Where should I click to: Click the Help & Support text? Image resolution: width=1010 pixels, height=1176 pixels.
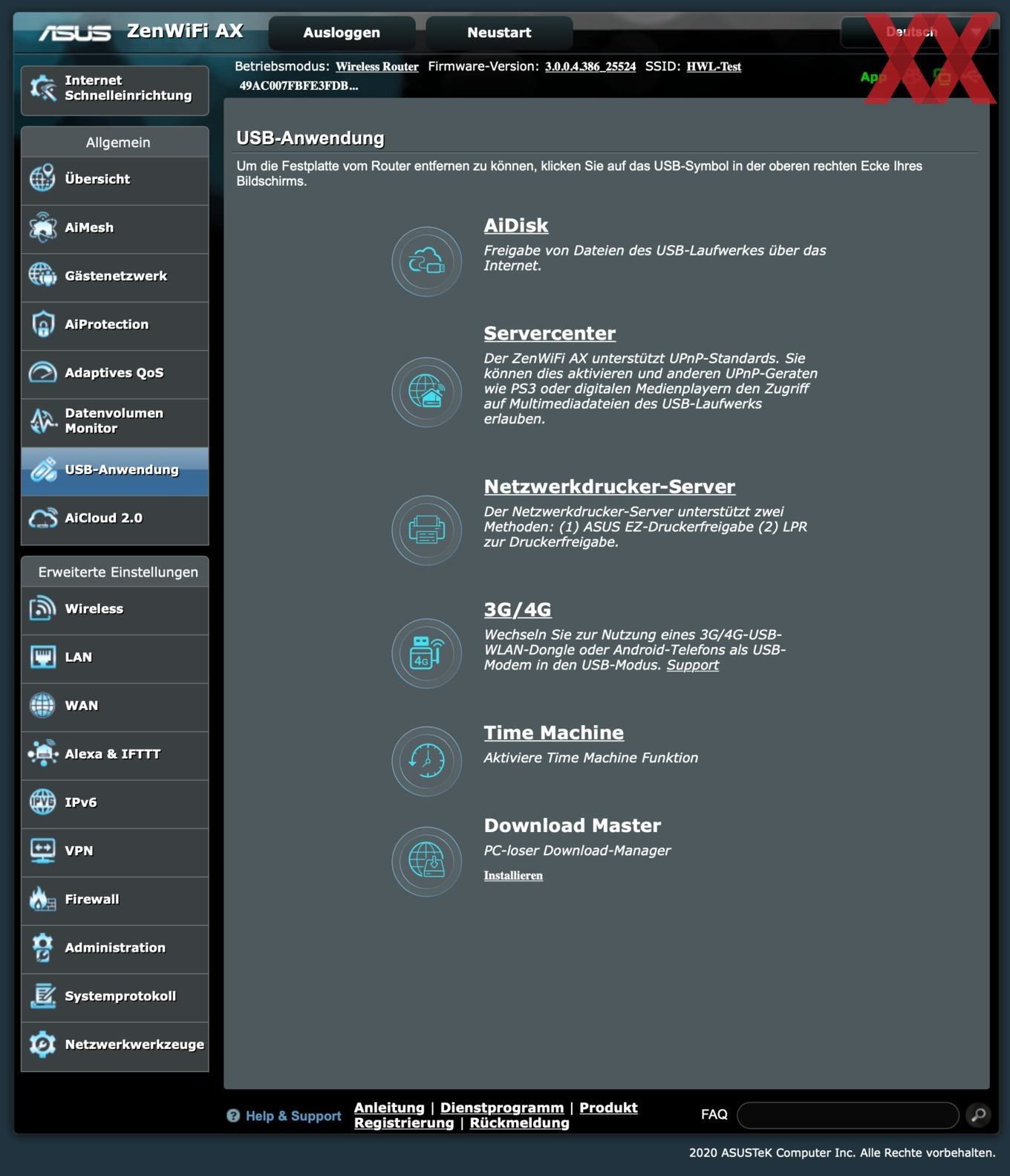[293, 1116]
